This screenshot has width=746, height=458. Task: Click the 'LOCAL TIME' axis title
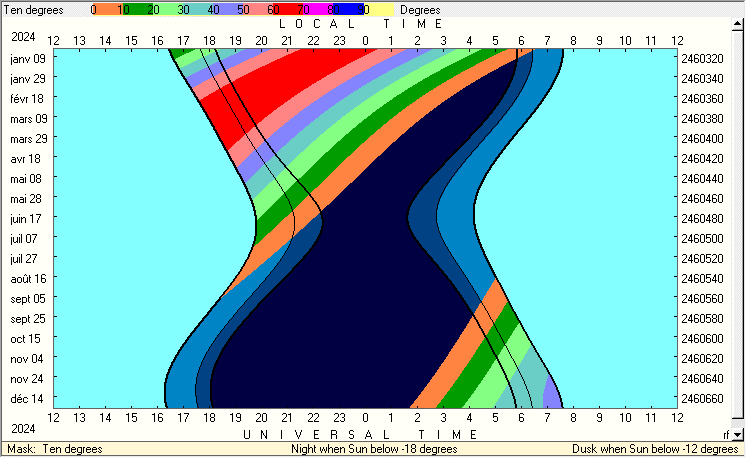pos(361,24)
